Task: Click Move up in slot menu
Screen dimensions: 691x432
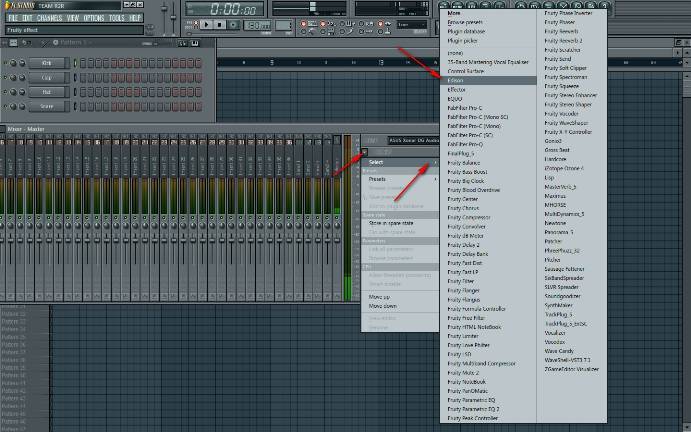Action: 400,297
